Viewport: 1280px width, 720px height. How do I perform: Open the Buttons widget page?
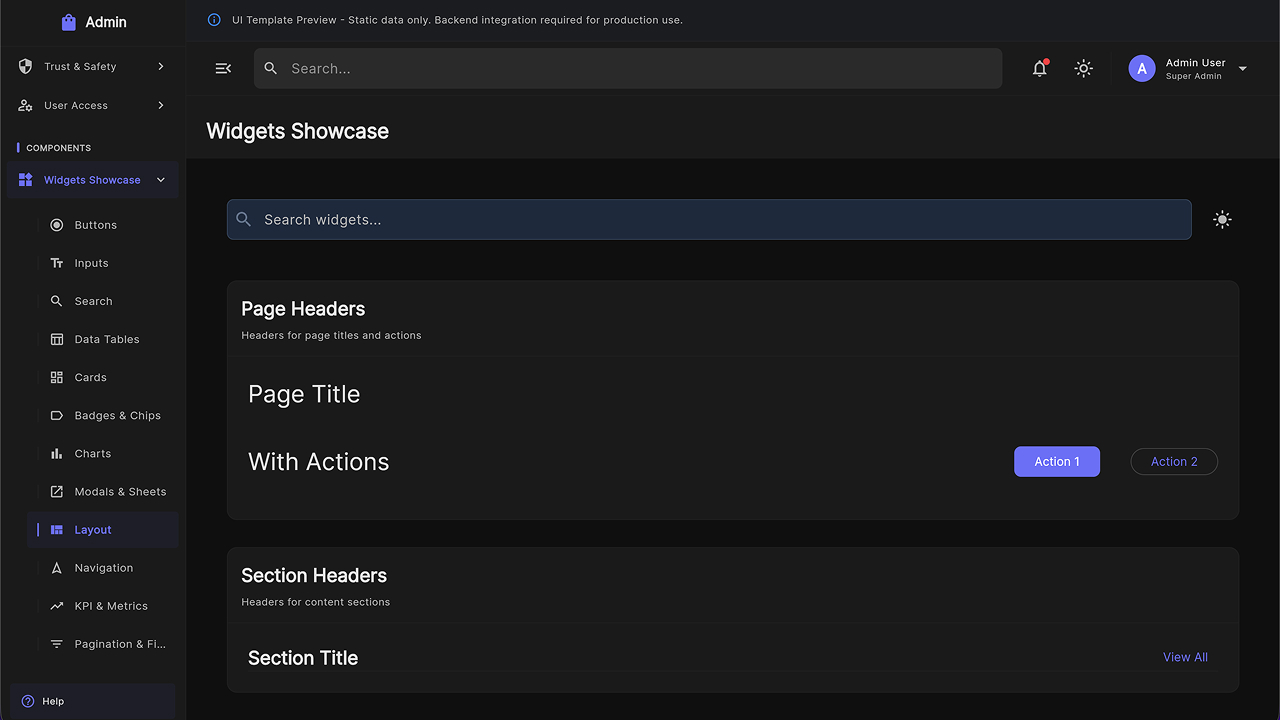[x=103, y=225]
